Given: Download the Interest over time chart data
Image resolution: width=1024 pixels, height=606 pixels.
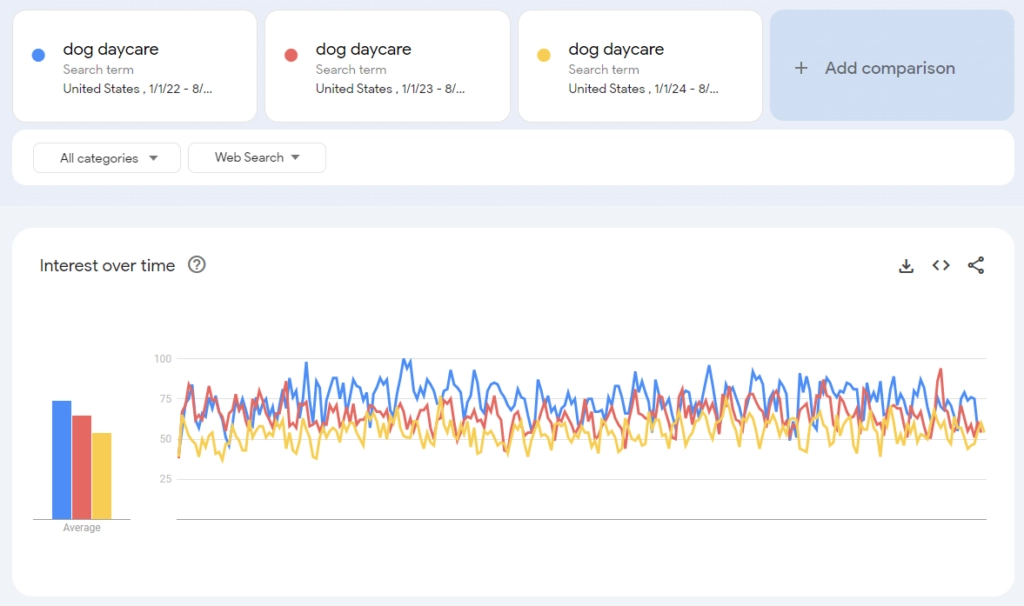Looking at the screenshot, I should pos(906,266).
